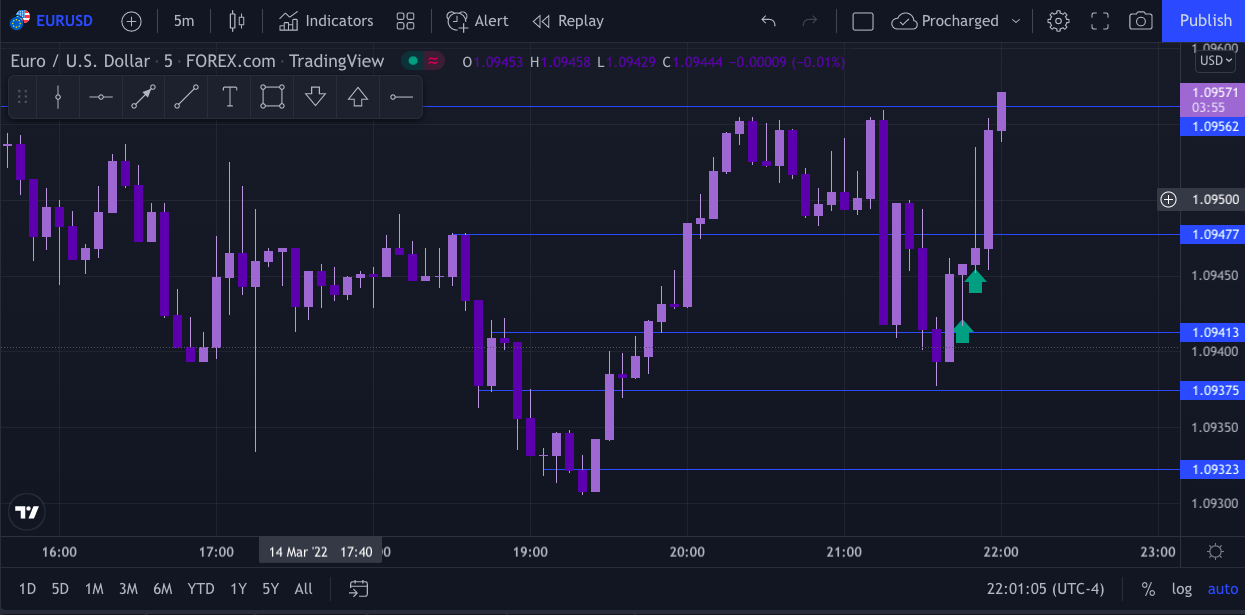The image size is (1245, 615).
Task: Toggle percent scale mode
Action: (x=1148, y=589)
